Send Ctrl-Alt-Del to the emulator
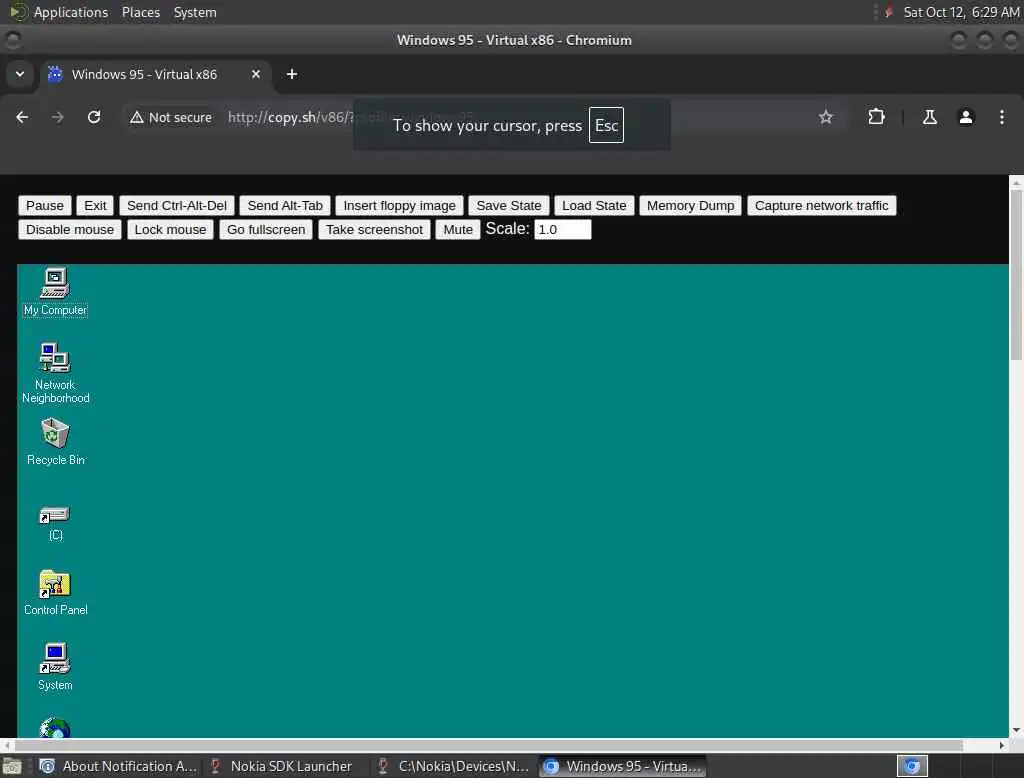This screenshot has height=778, width=1024. [177, 206]
